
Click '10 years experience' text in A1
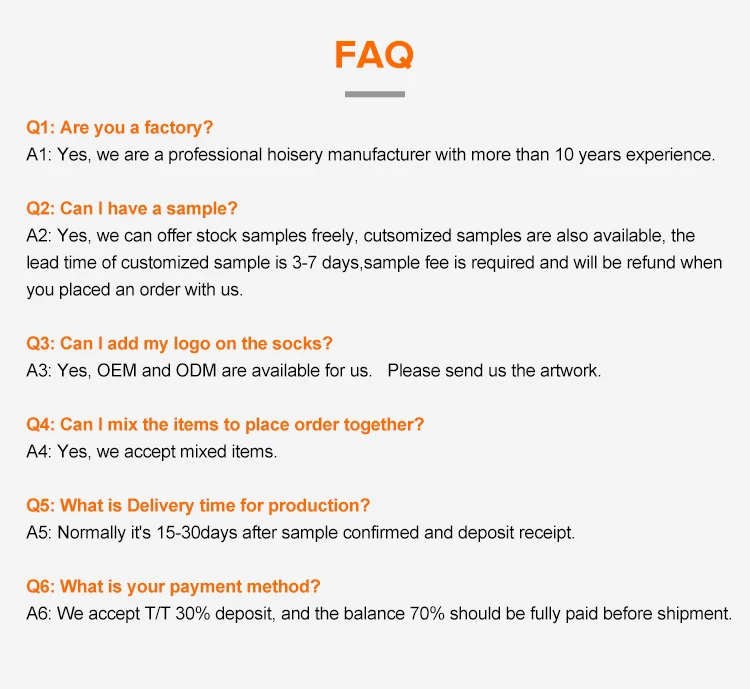635,155
